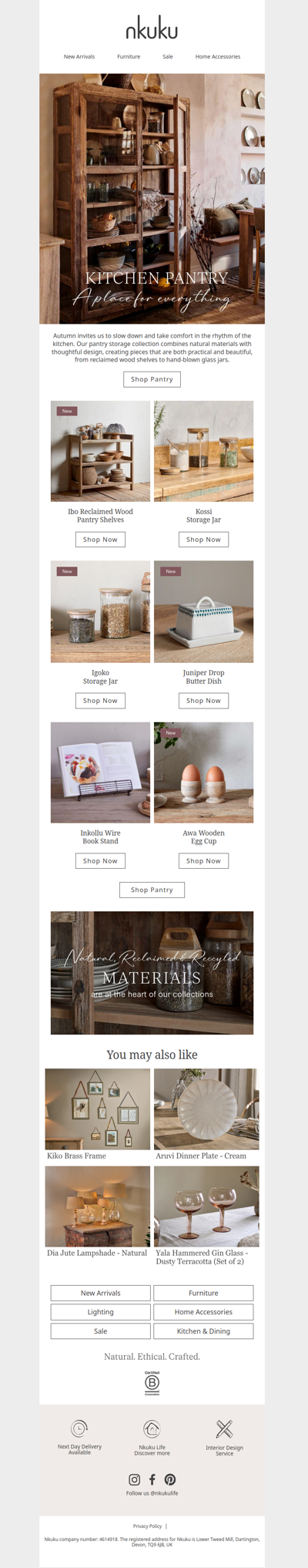The width and height of the screenshot is (308, 1568).
Task: Select Sale in the top navigation
Action: click(168, 56)
